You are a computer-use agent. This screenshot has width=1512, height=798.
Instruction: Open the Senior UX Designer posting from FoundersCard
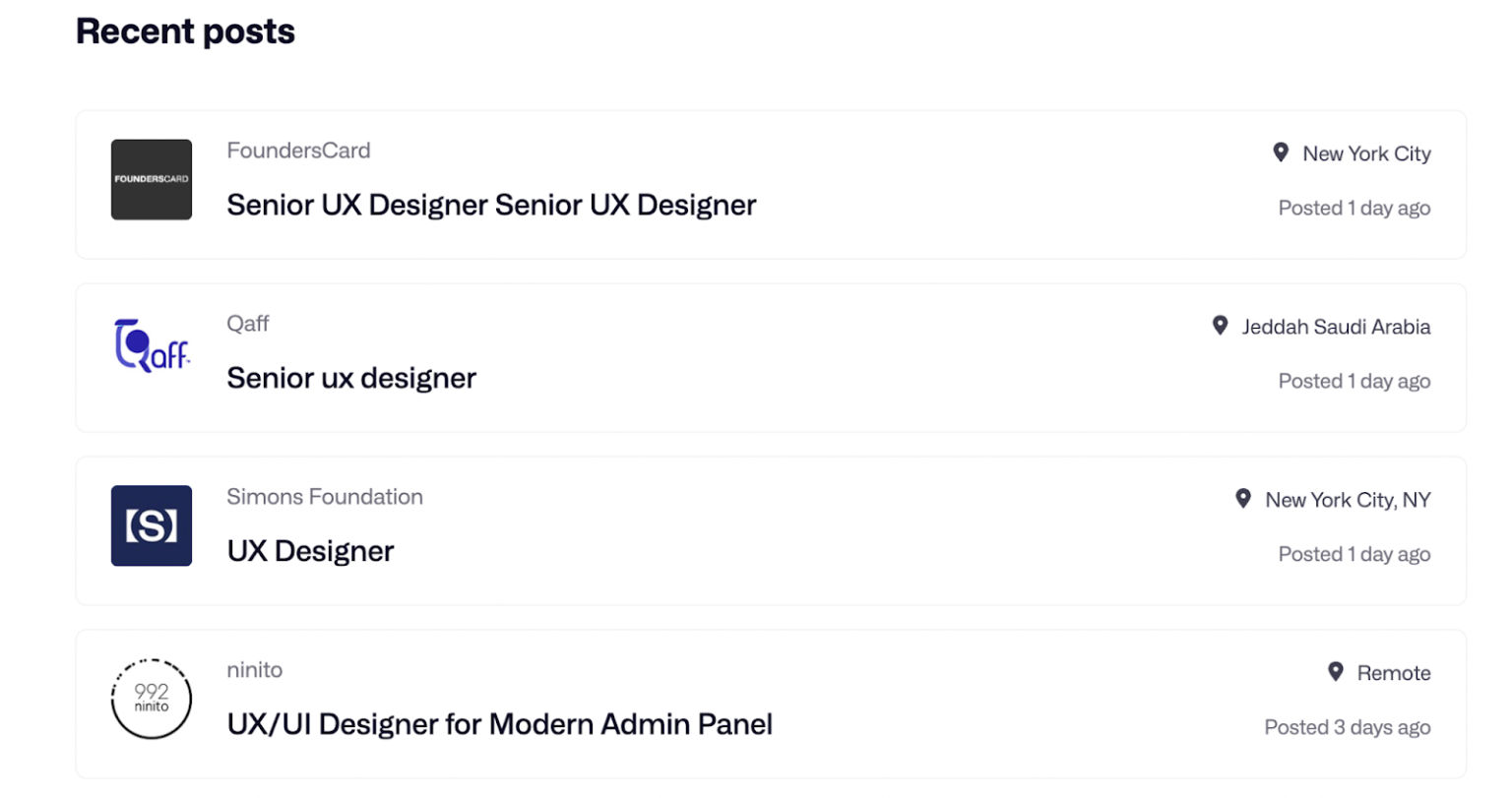click(491, 205)
